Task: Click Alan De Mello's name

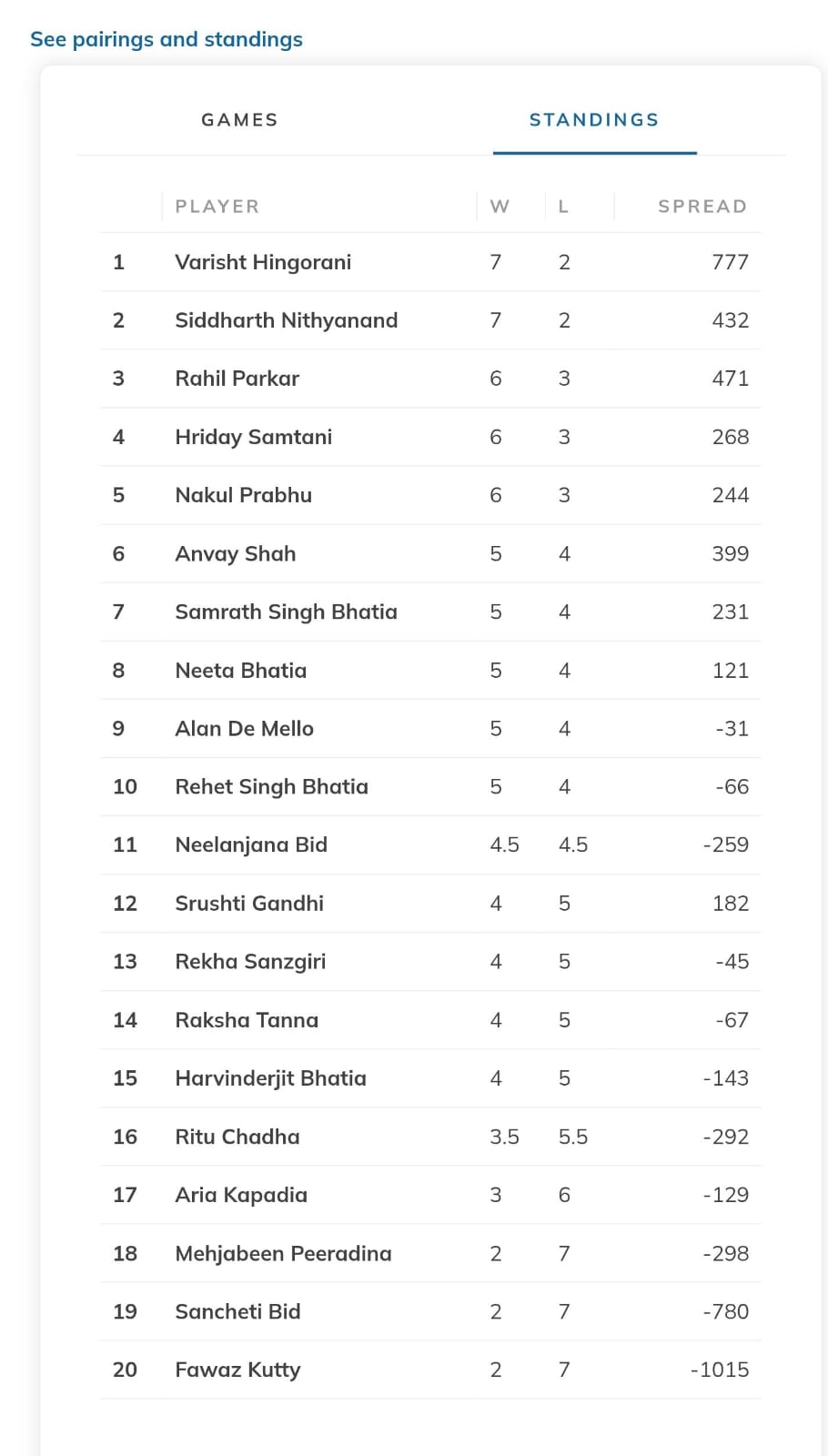Action: coord(244,728)
